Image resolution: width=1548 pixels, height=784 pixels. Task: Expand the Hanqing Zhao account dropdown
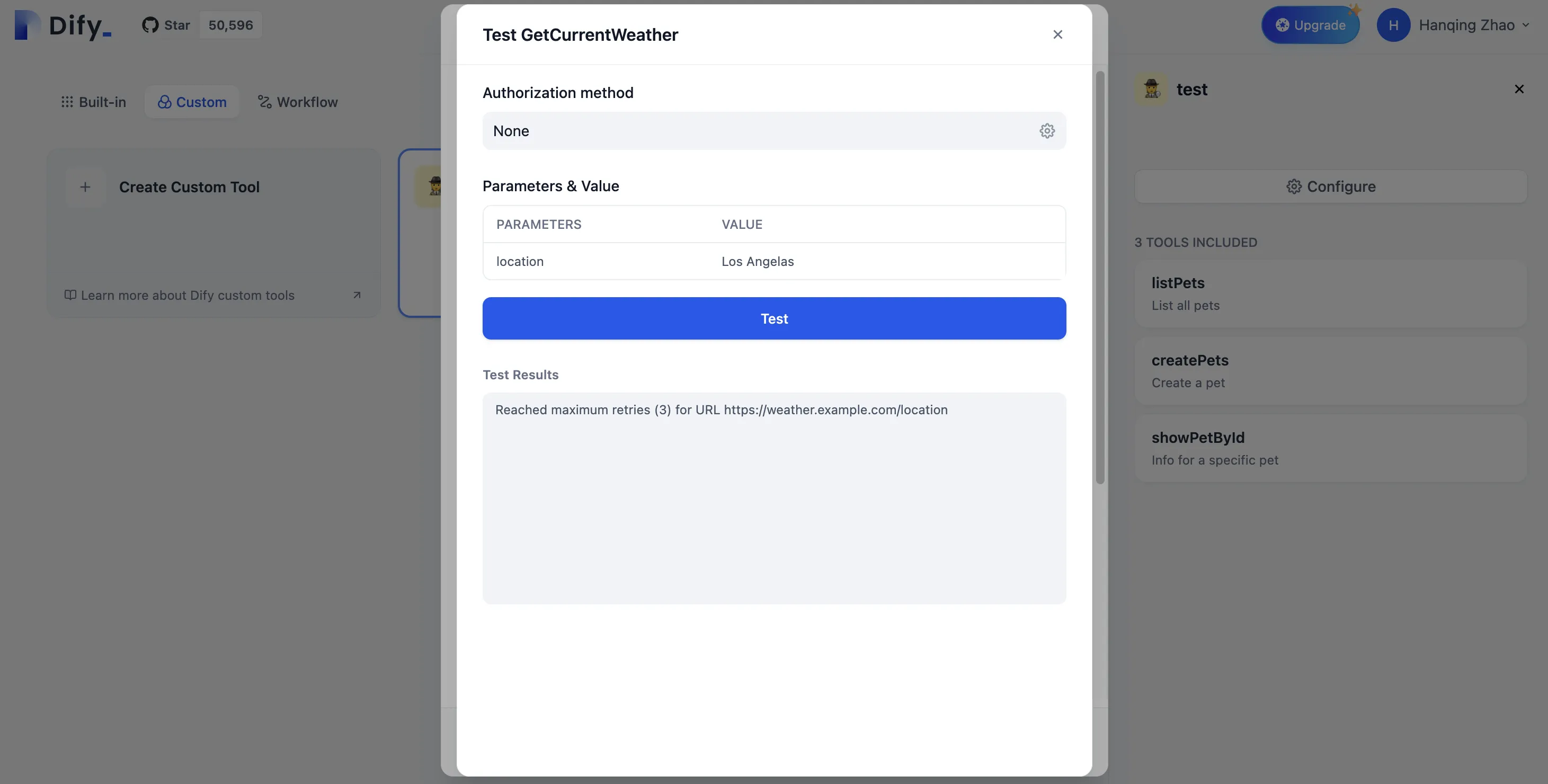(1526, 25)
